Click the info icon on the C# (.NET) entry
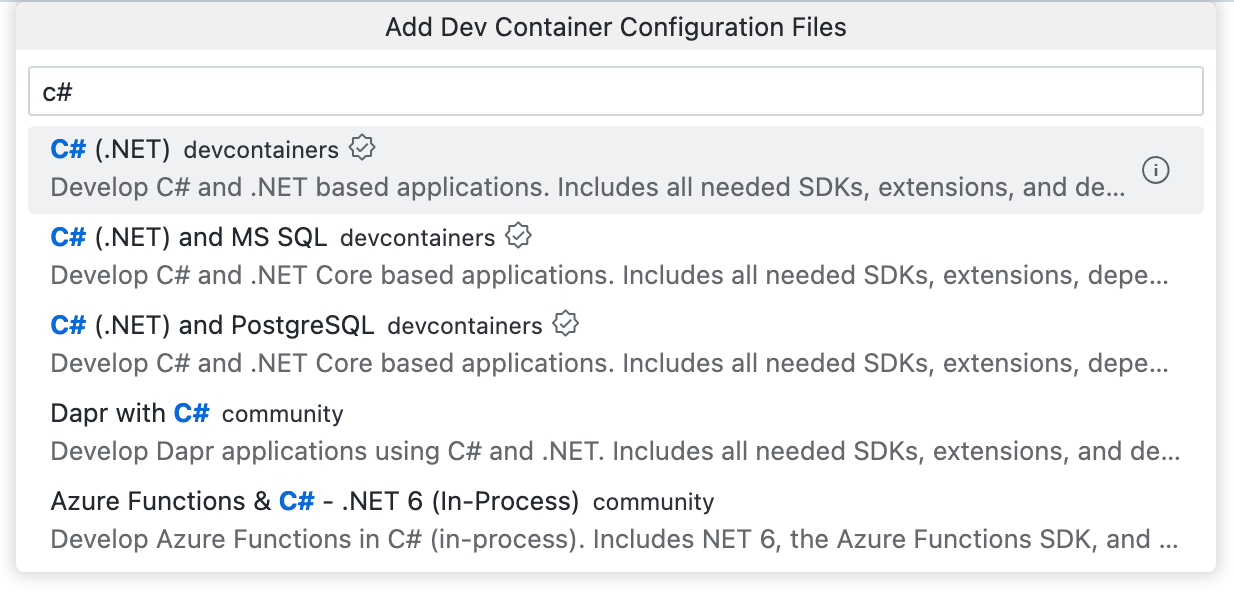1234x596 pixels. (1156, 170)
